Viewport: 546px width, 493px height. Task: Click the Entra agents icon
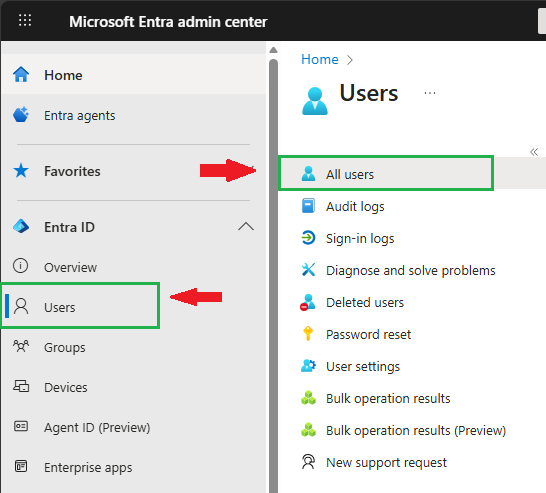point(21,115)
